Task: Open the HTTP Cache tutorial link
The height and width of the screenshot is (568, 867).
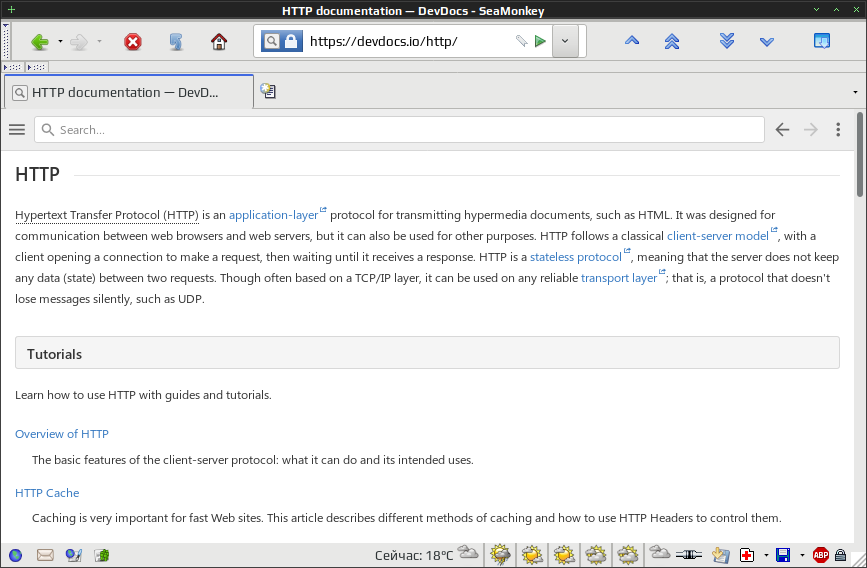Action: pyautogui.click(x=47, y=493)
